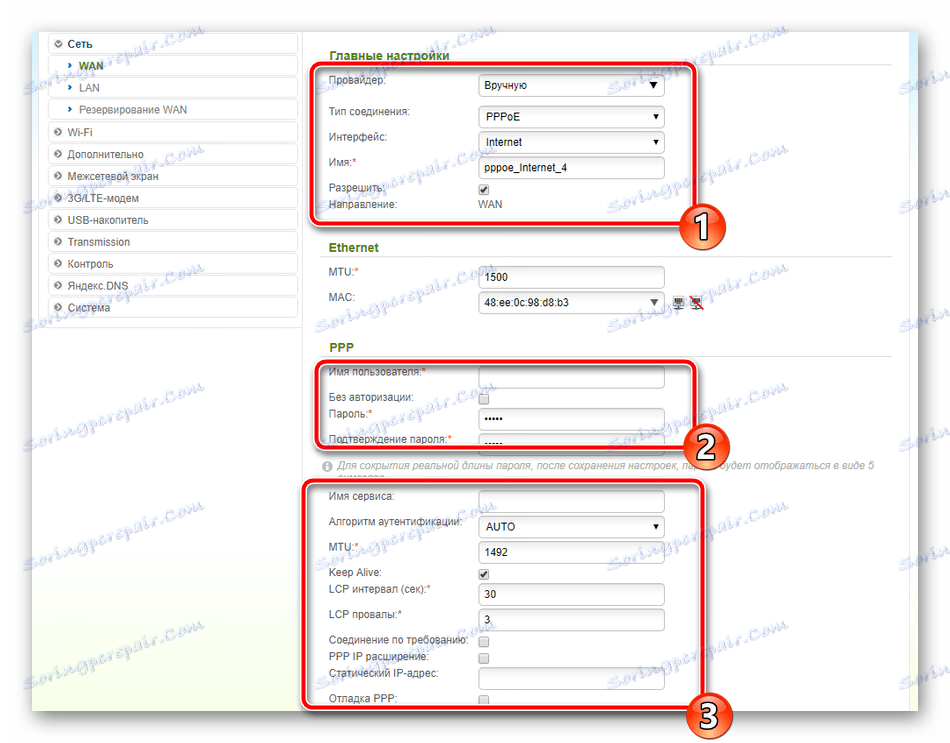Image resolution: width=950 pixels, height=743 pixels.
Task: Open the Transmission menu section
Action: tap(173, 242)
